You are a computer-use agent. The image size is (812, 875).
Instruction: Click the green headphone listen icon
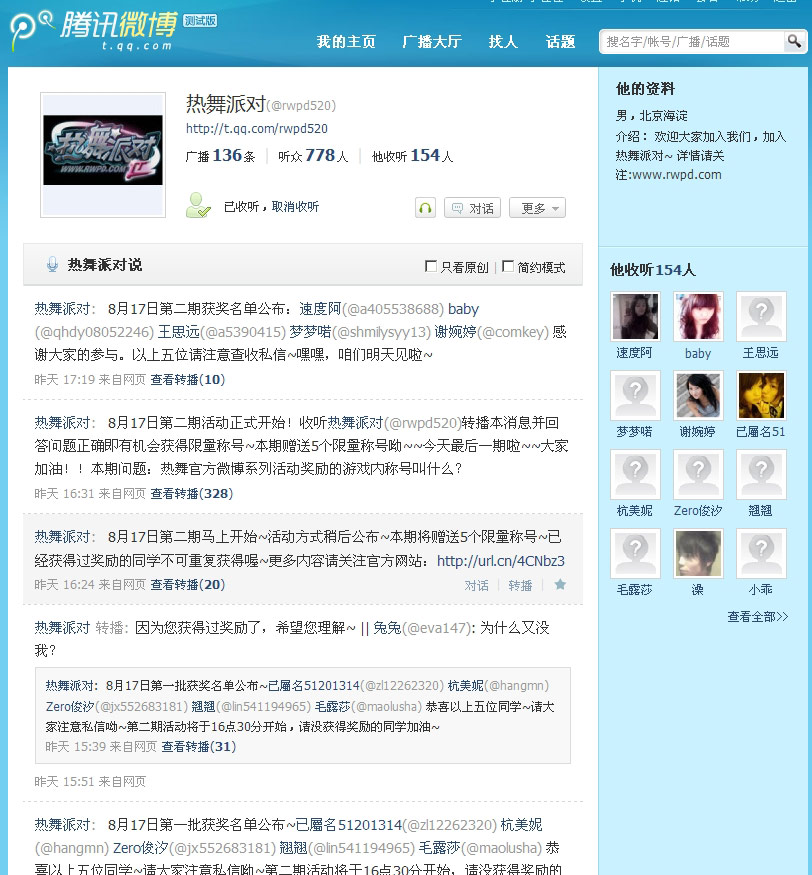[x=425, y=208]
